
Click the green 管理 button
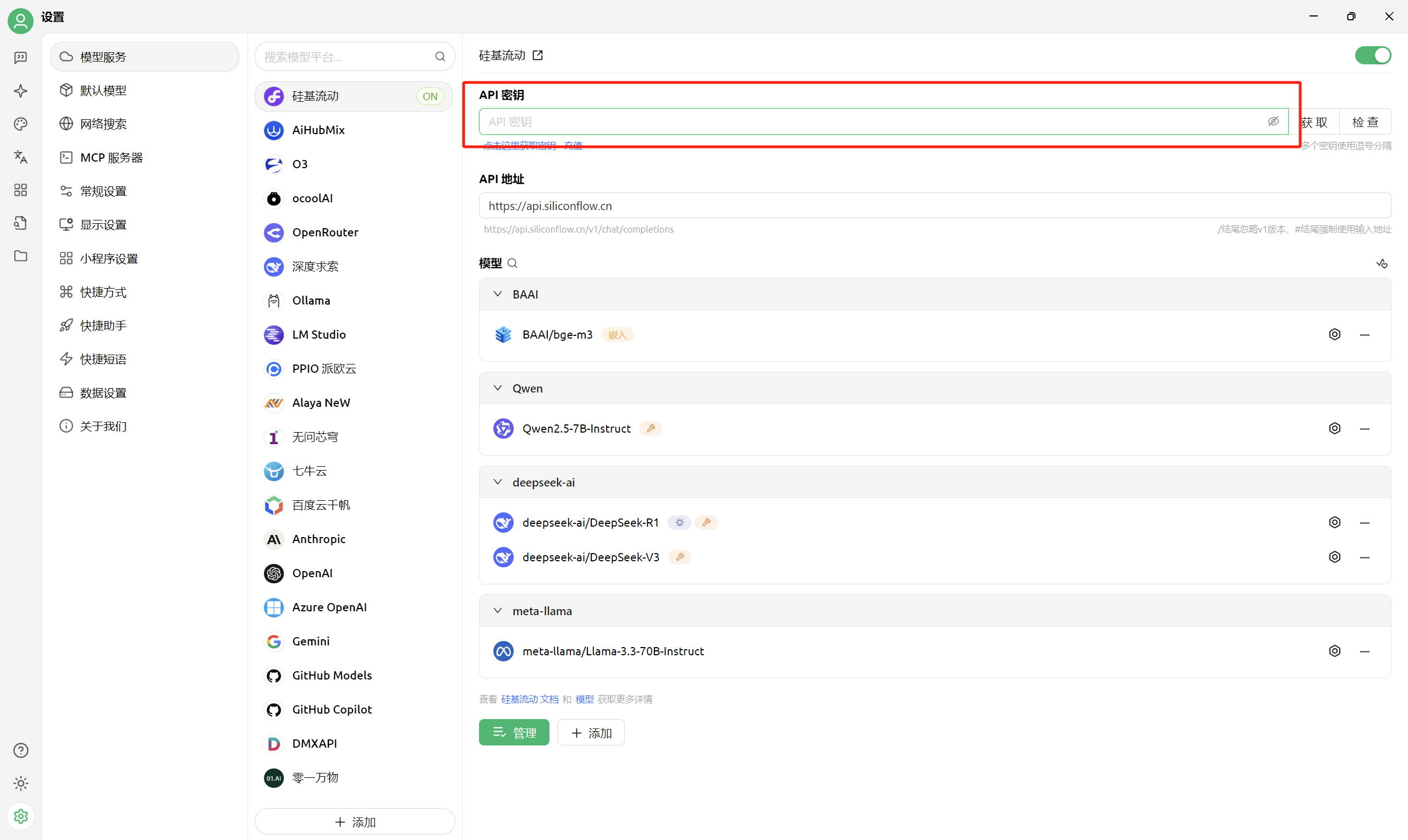(514, 732)
